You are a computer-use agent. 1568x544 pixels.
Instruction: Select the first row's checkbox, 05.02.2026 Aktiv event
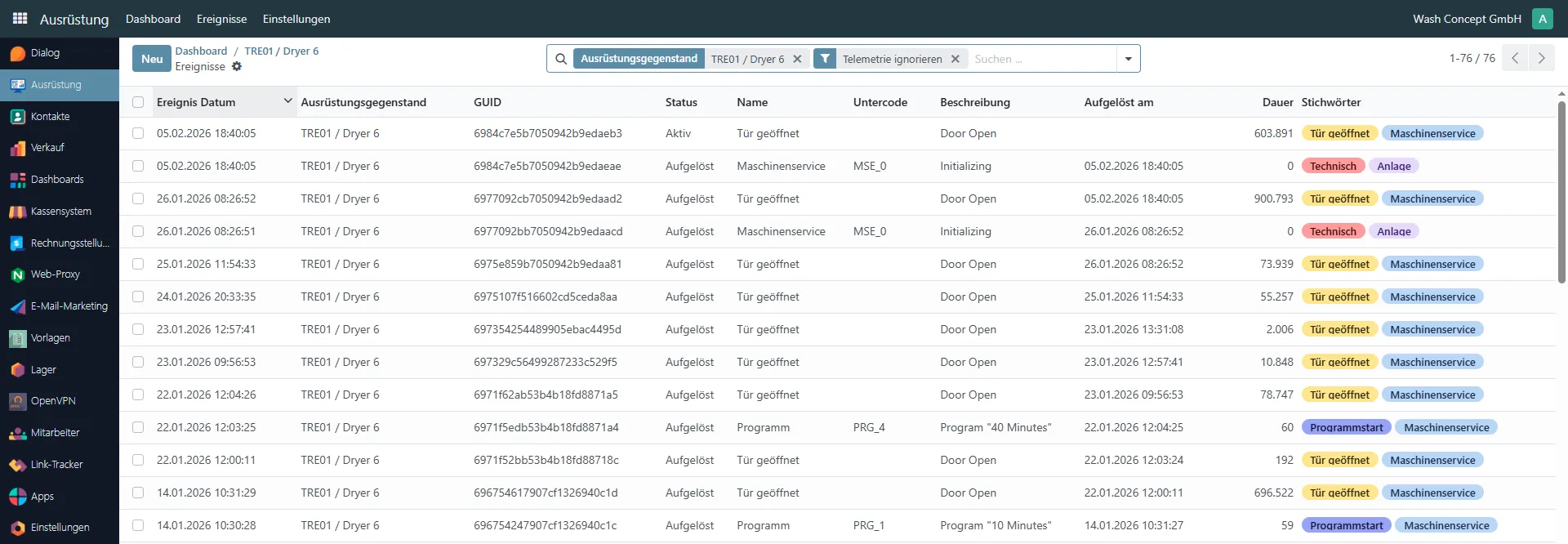tap(138, 133)
